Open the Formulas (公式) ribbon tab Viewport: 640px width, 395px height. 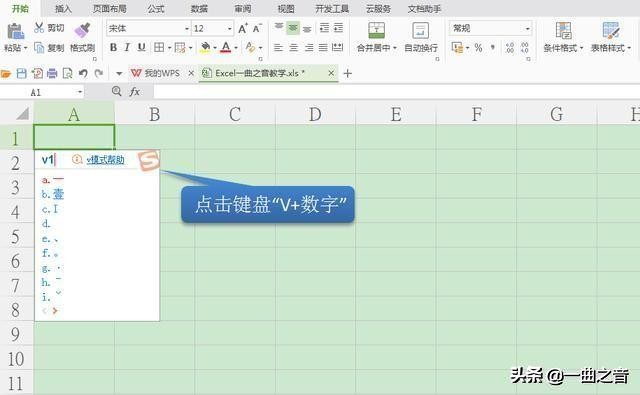[156, 9]
